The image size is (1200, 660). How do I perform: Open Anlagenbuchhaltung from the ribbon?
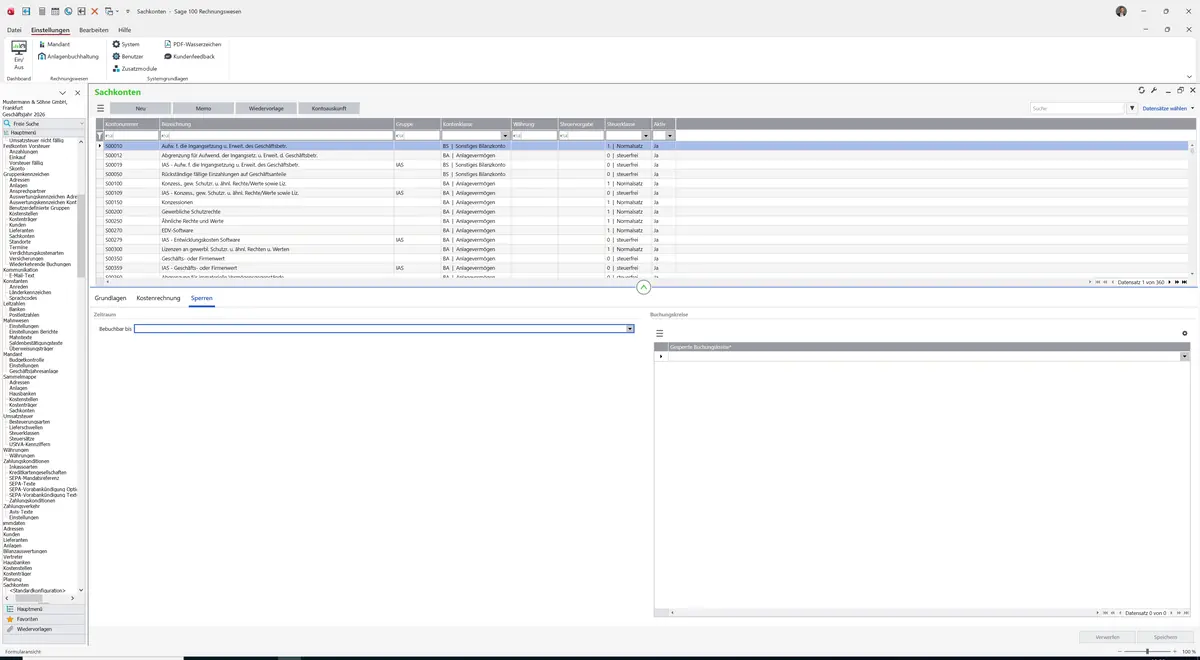pyautogui.click(x=67, y=56)
